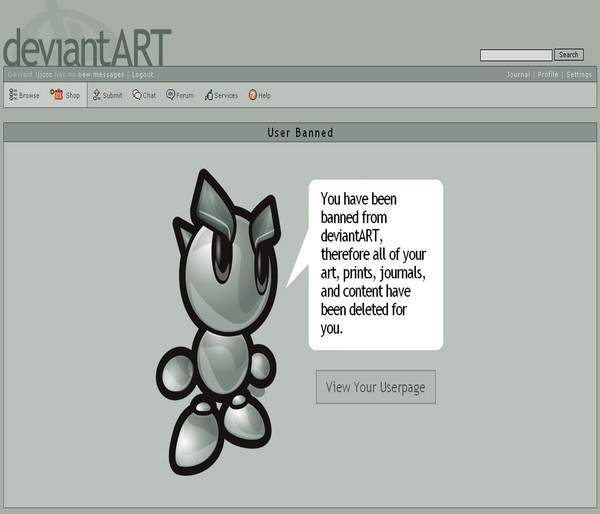Click the new messages link
The width and height of the screenshot is (600, 514).
(101, 75)
